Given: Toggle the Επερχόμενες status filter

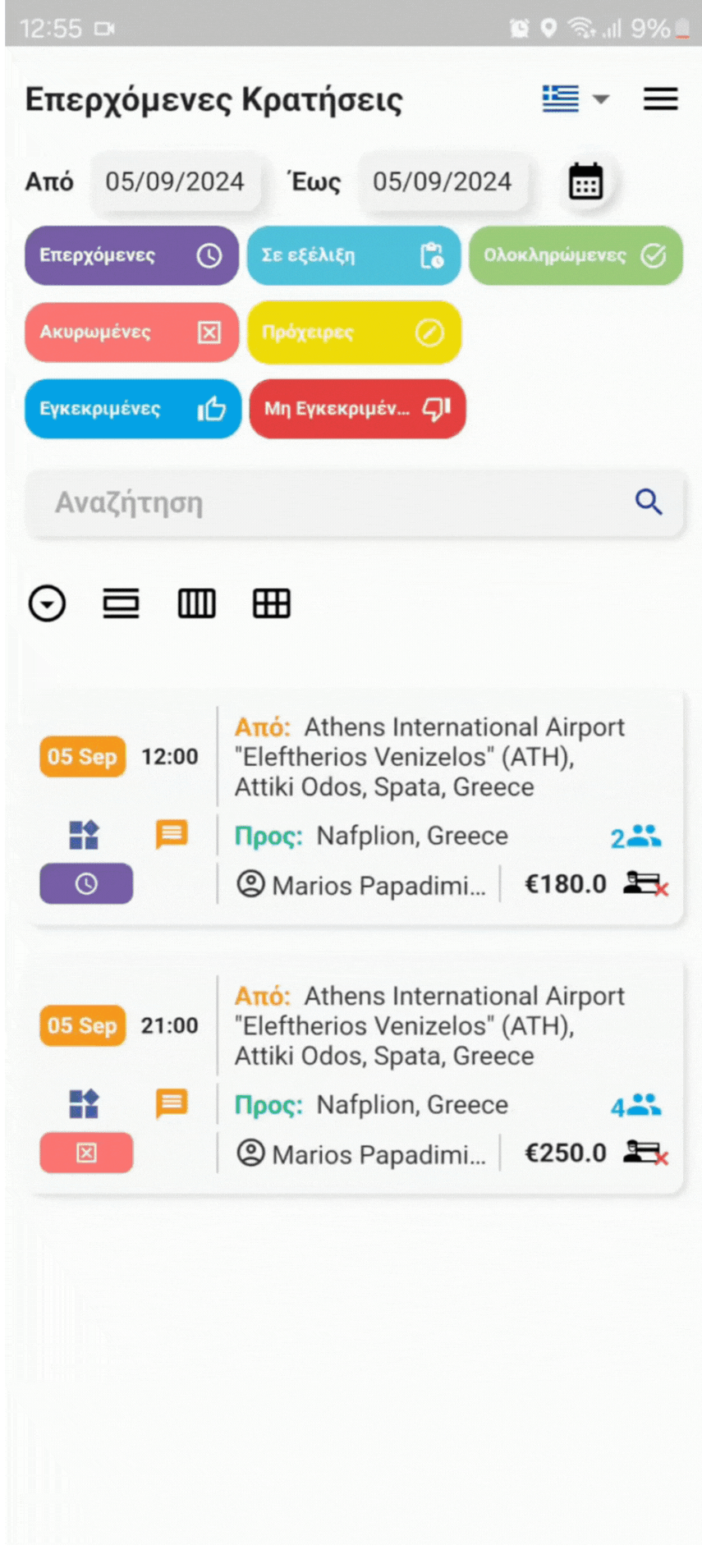Looking at the screenshot, I should tap(131, 255).
